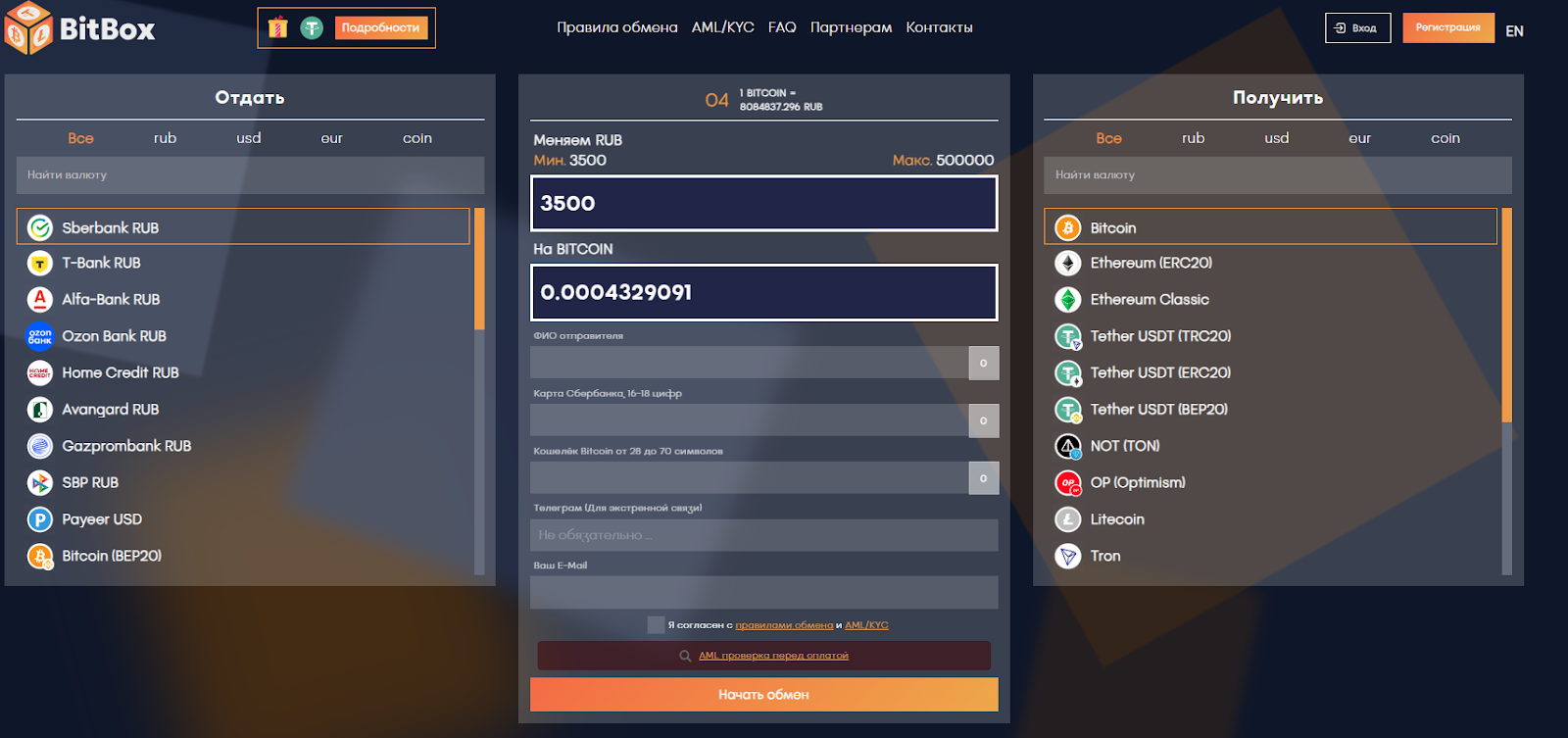Focus the Ваш E-Mail field
This screenshot has height=738, width=1568.
point(764,593)
